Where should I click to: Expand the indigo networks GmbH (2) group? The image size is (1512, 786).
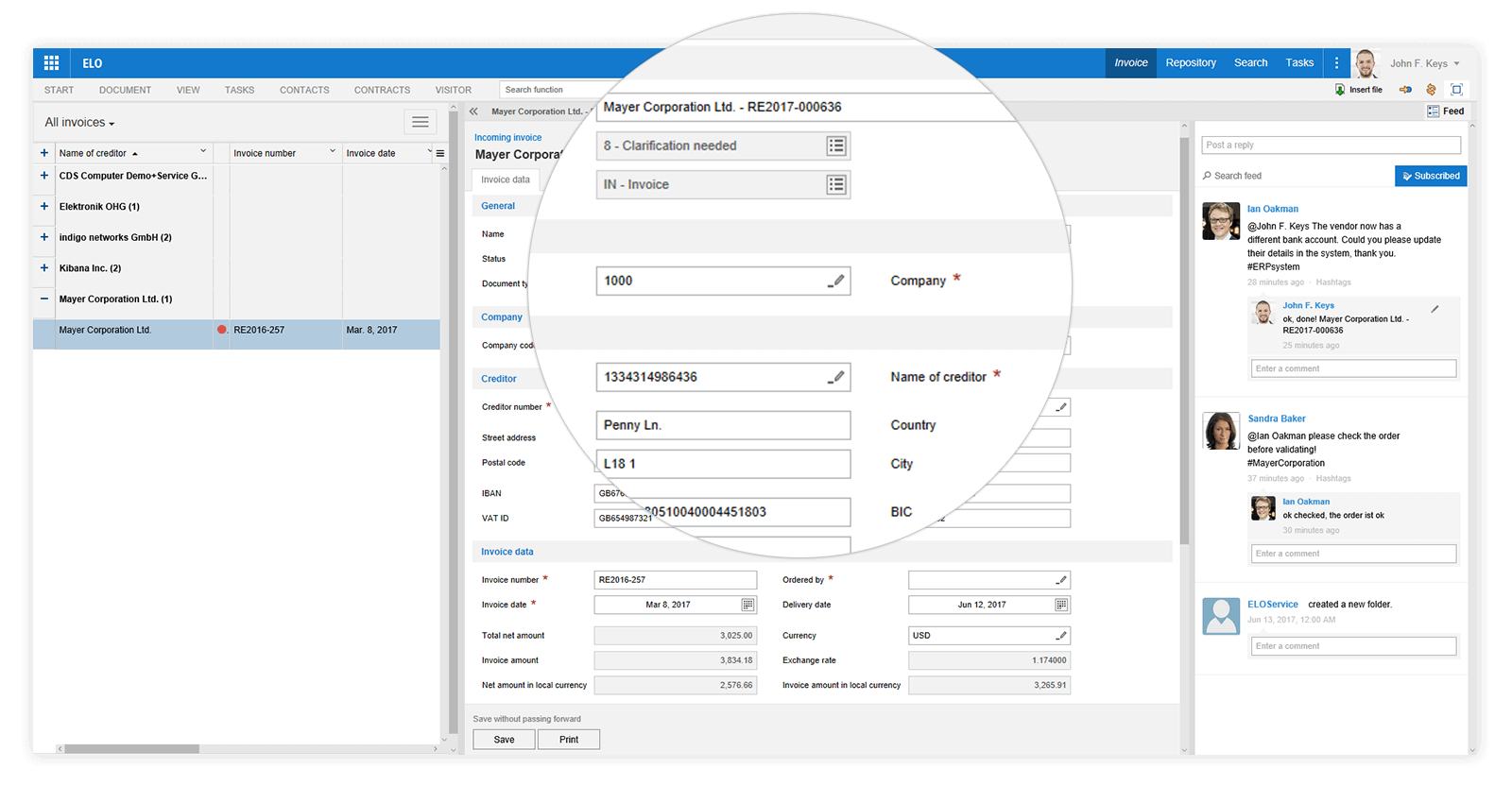(x=44, y=237)
